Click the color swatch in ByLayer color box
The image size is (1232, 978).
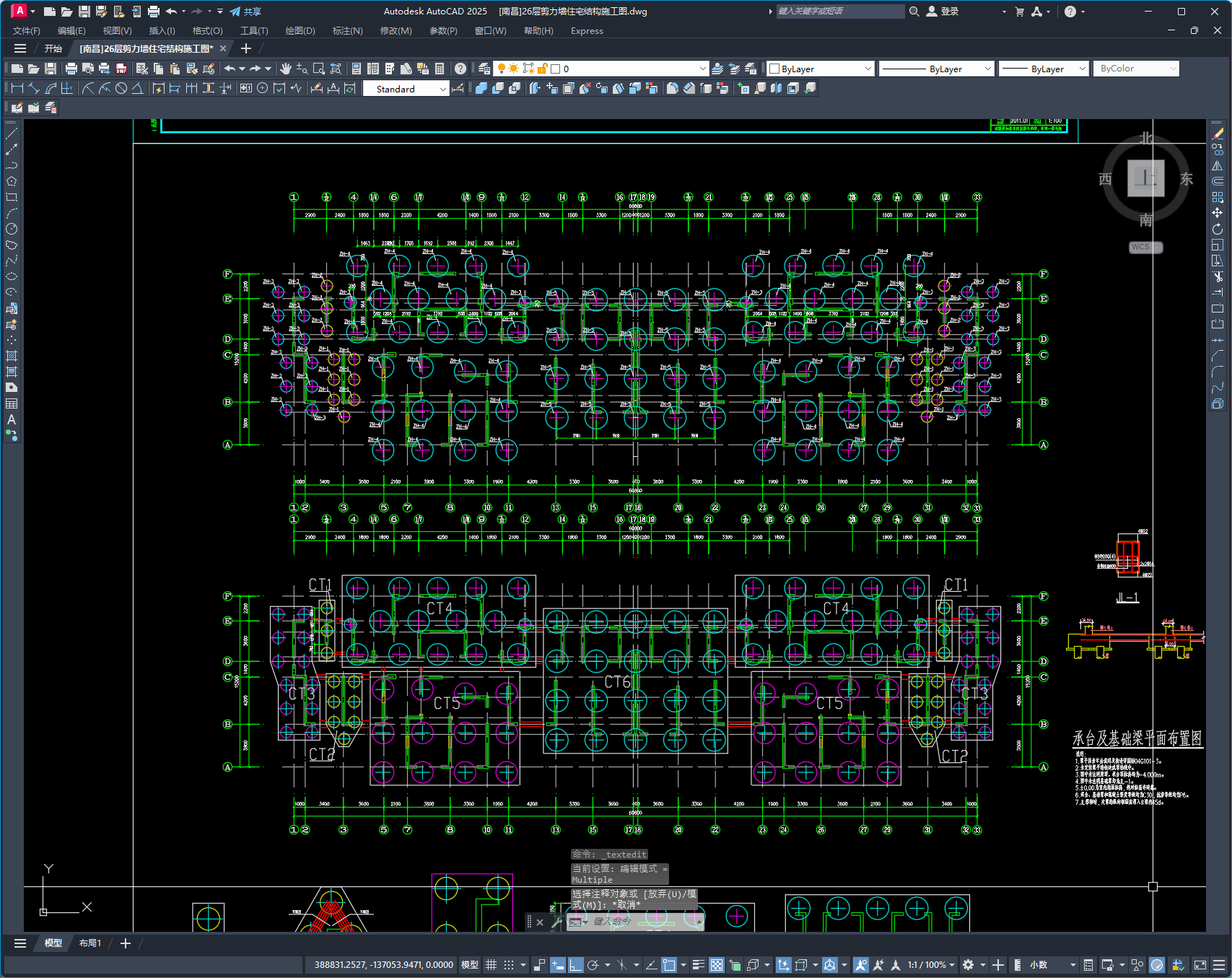click(x=774, y=69)
